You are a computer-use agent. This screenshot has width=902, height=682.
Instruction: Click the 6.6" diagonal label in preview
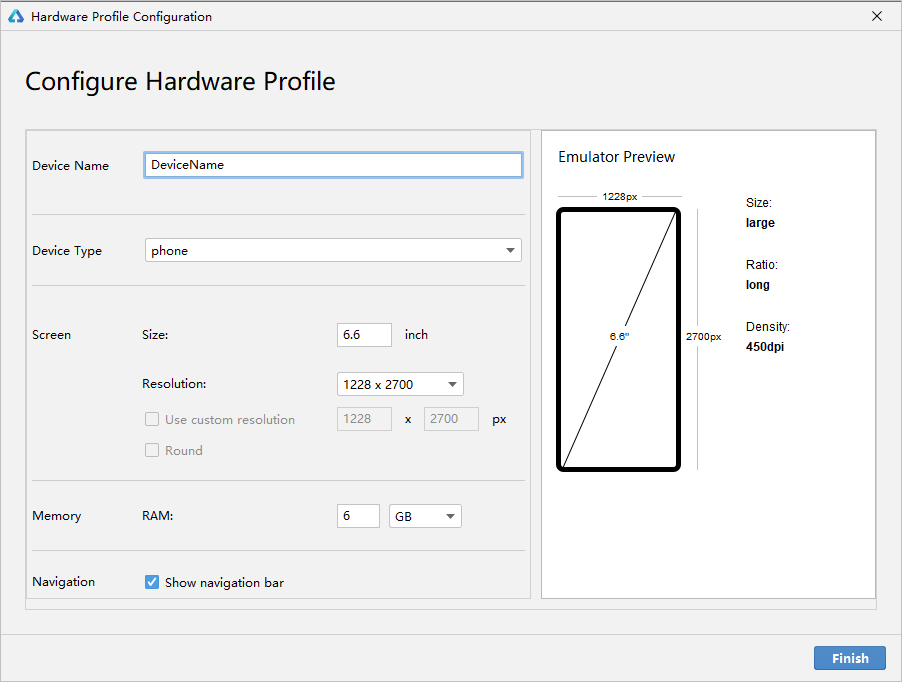619,336
